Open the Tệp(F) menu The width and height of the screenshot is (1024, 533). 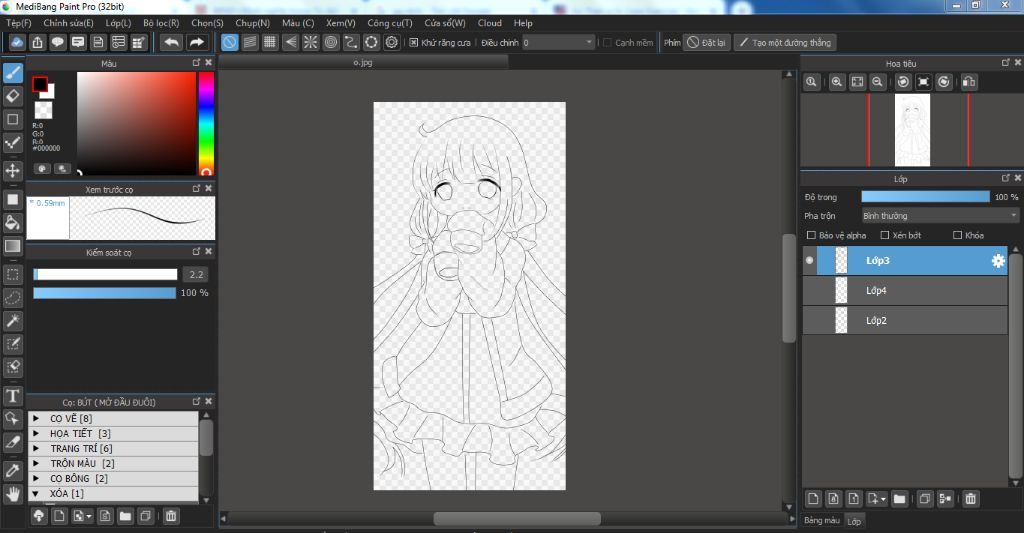[x=18, y=23]
